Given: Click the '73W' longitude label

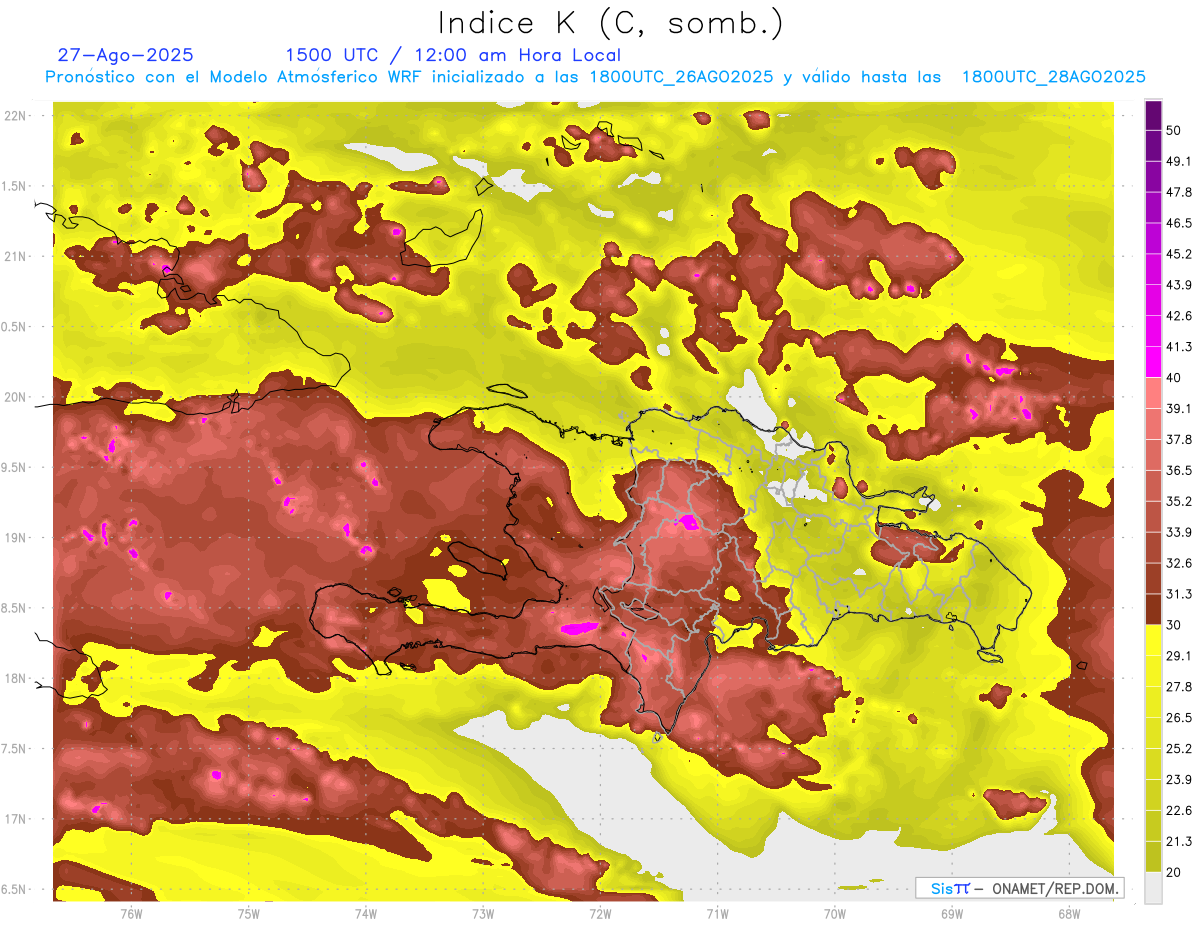Looking at the screenshot, I should [483, 913].
